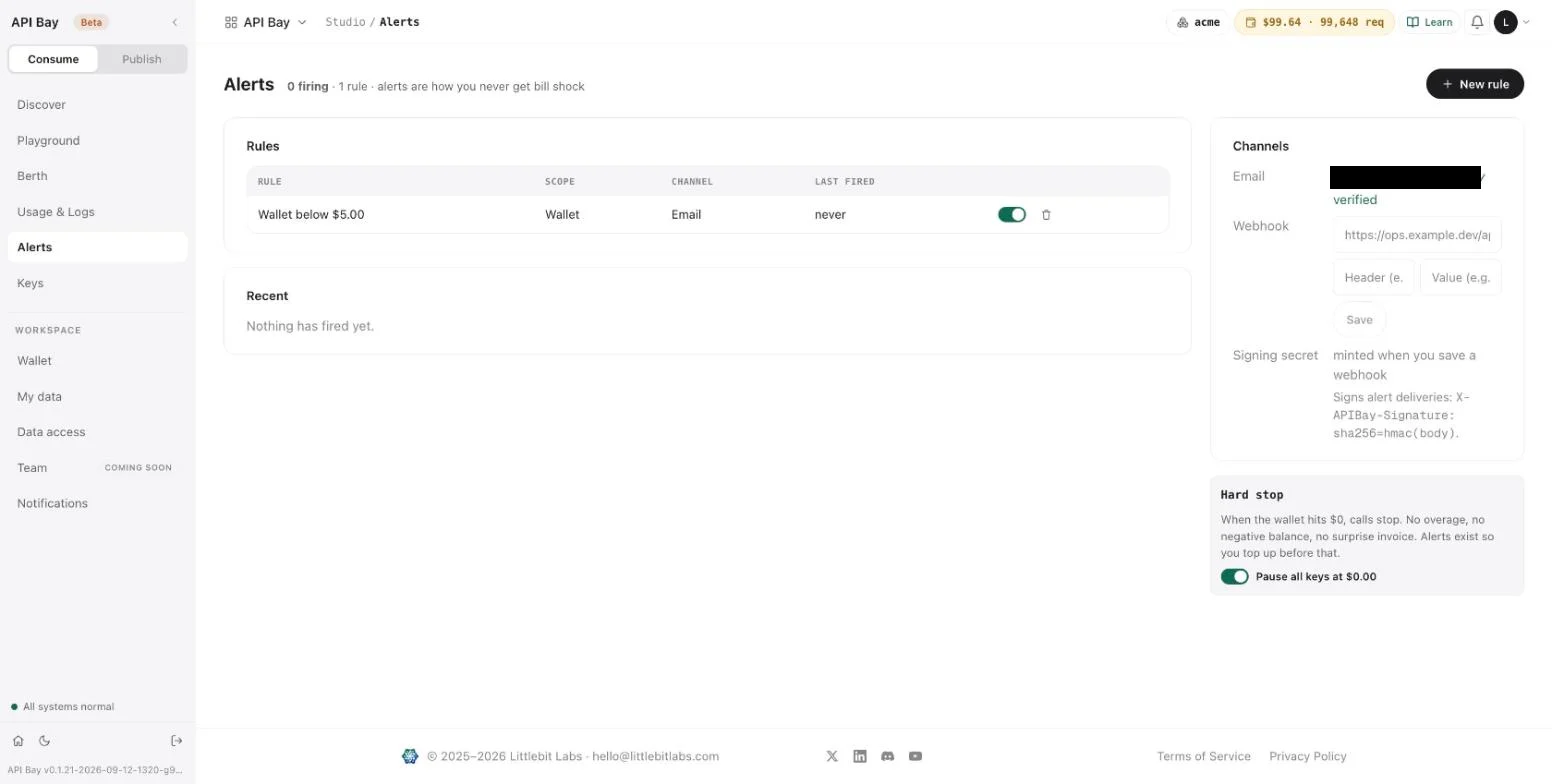Click the verified email status

click(x=1355, y=200)
